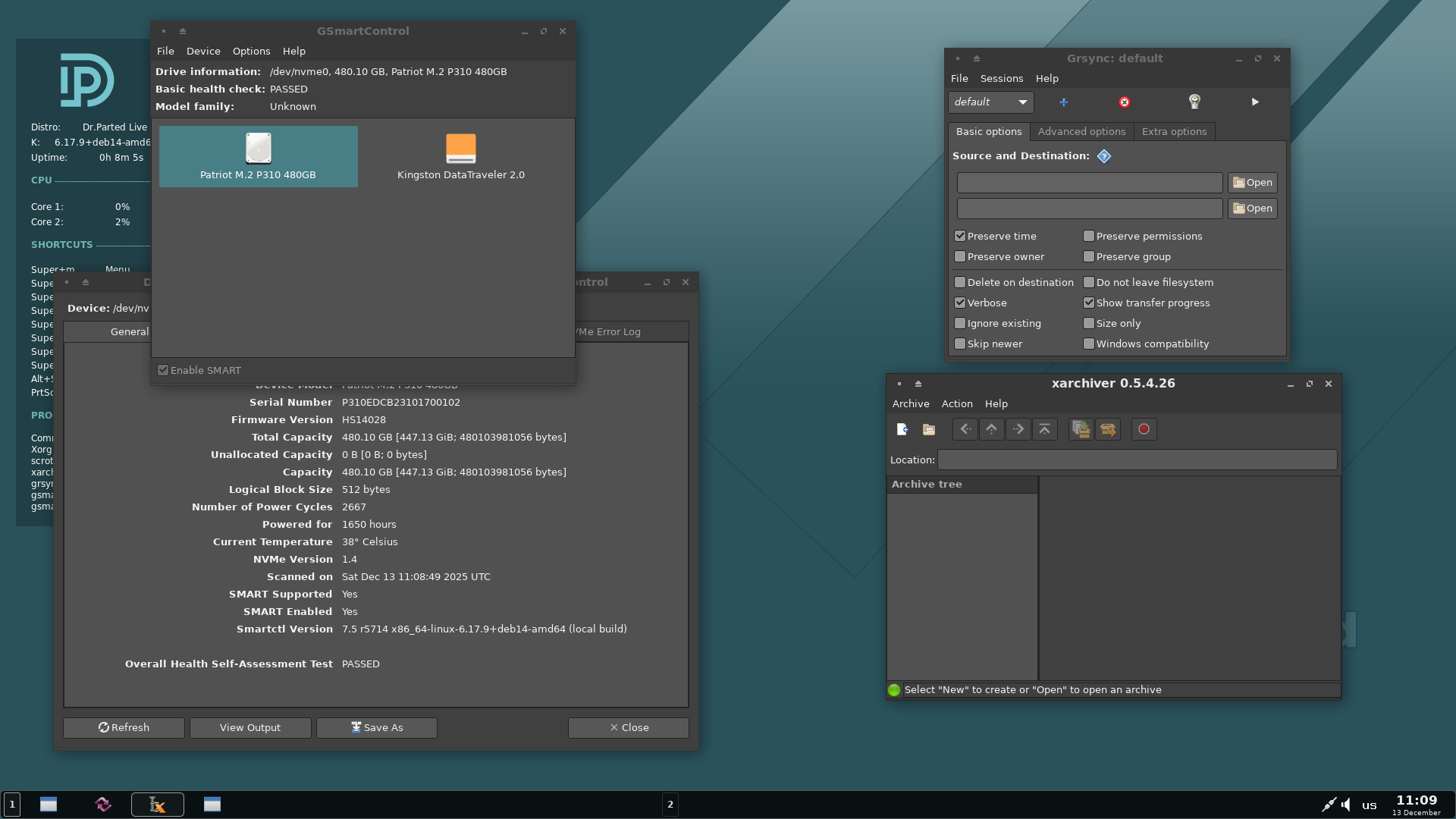Open the default session dropdown
The image size is (1456, 819).
[x=990, y=102]
